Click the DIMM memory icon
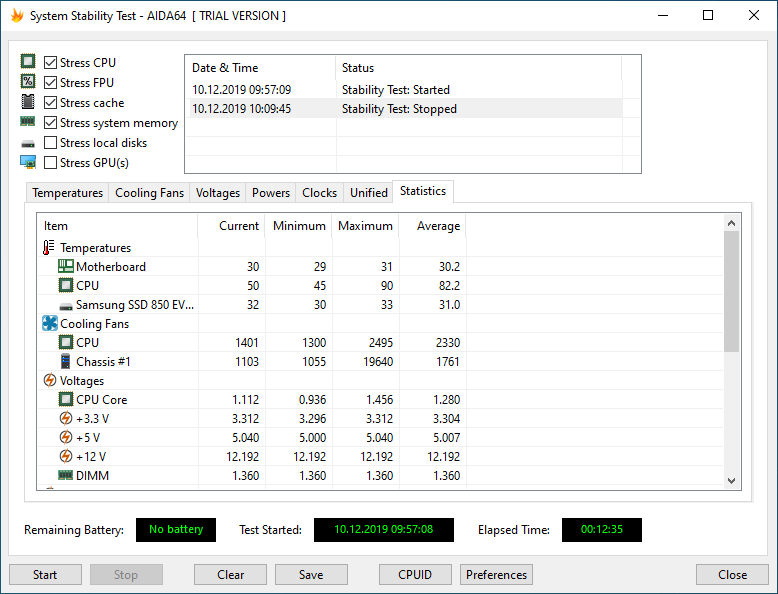The height and width of the screenshot is (594, 778). 65,475
